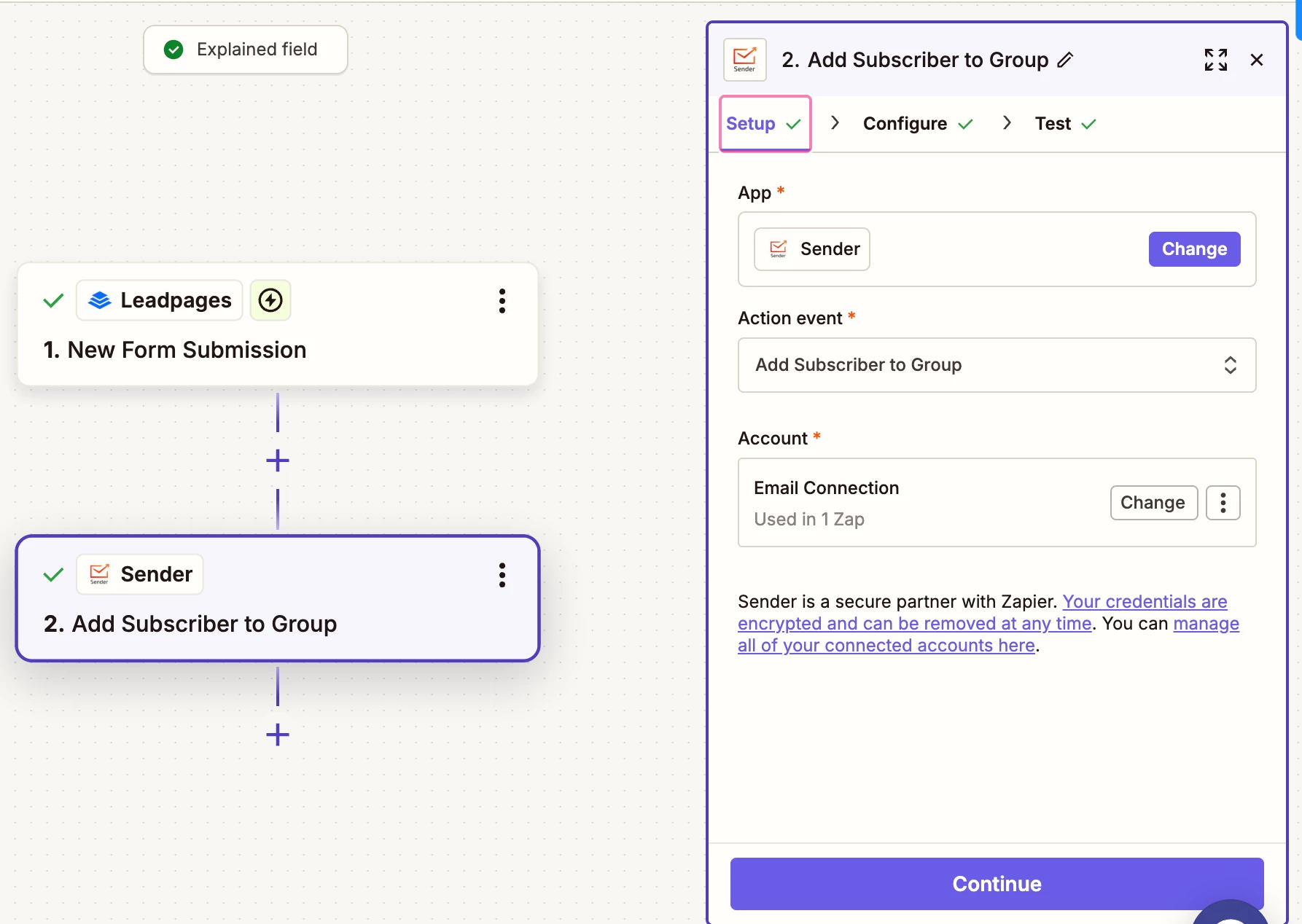Add a step after Sender step

coord(278,735)
